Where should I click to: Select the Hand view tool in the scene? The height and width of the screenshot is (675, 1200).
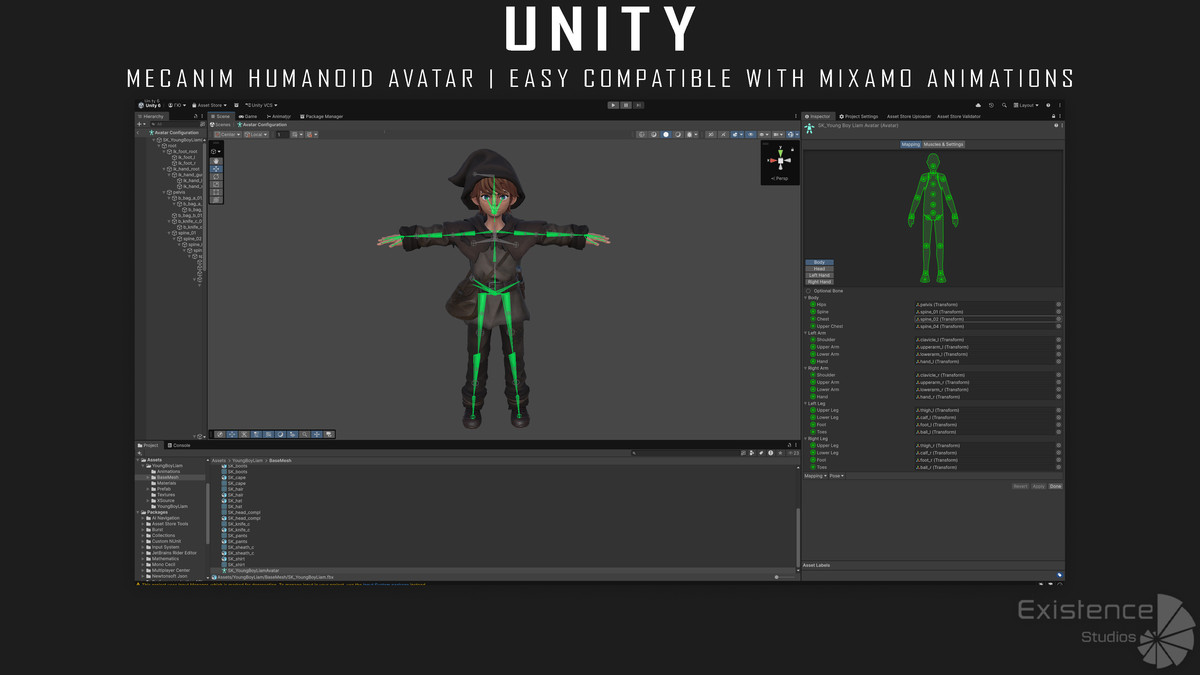point(217,161)
